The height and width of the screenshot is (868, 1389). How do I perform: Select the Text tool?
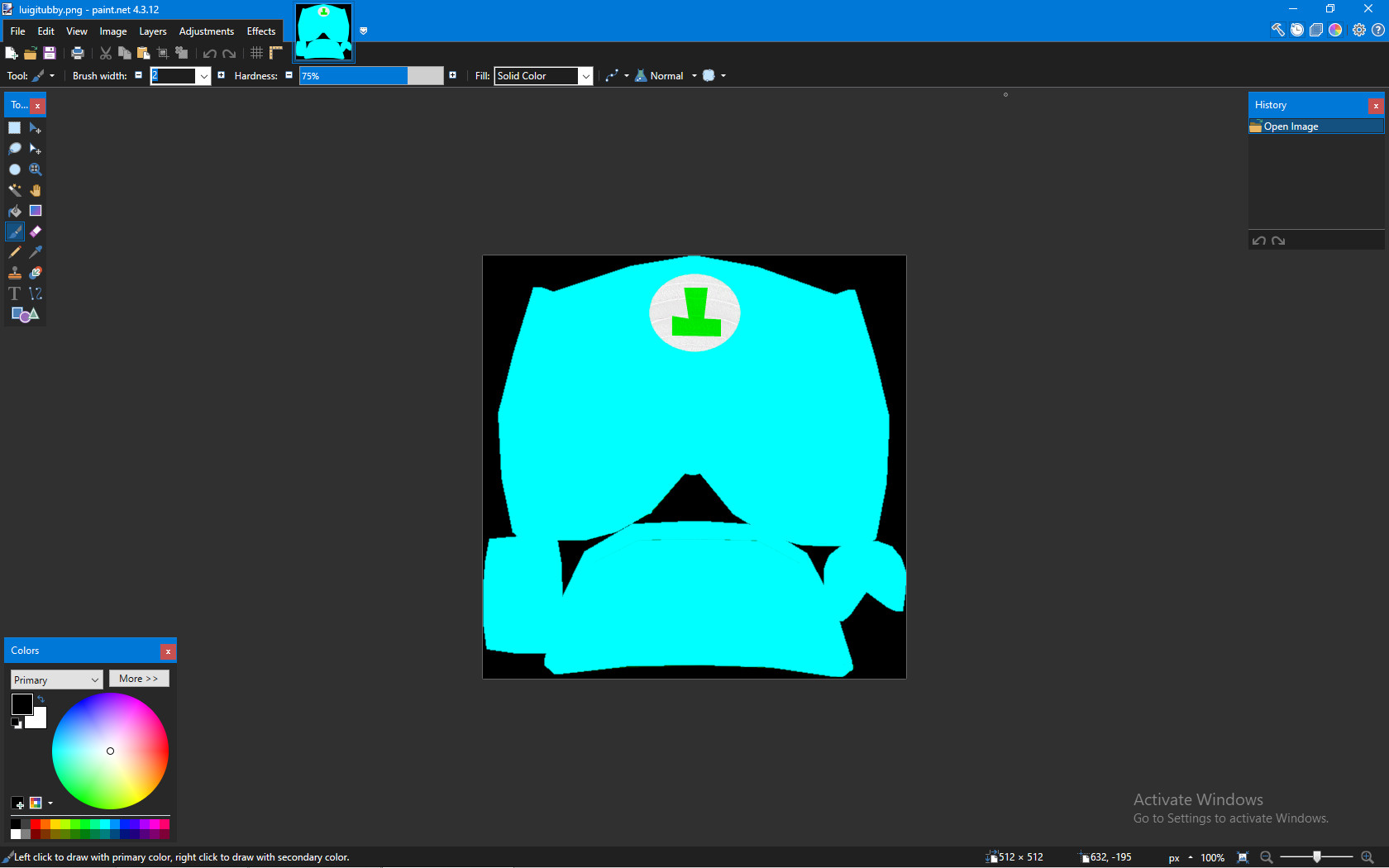tap(14, 293)
